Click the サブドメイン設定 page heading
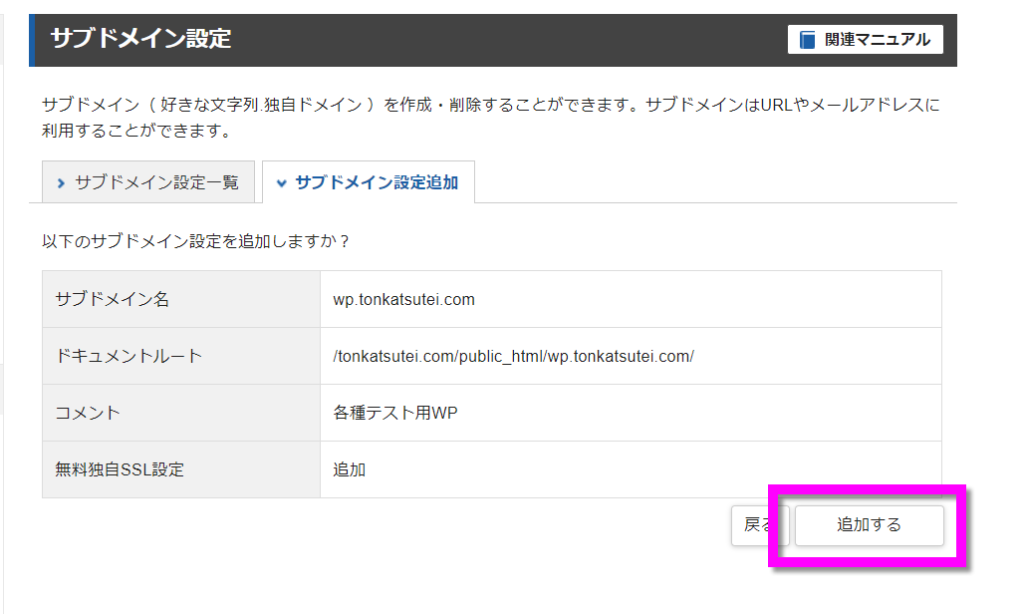This screenshot has height=614, width=1024. pyautogui.click(x=141, y=39)
